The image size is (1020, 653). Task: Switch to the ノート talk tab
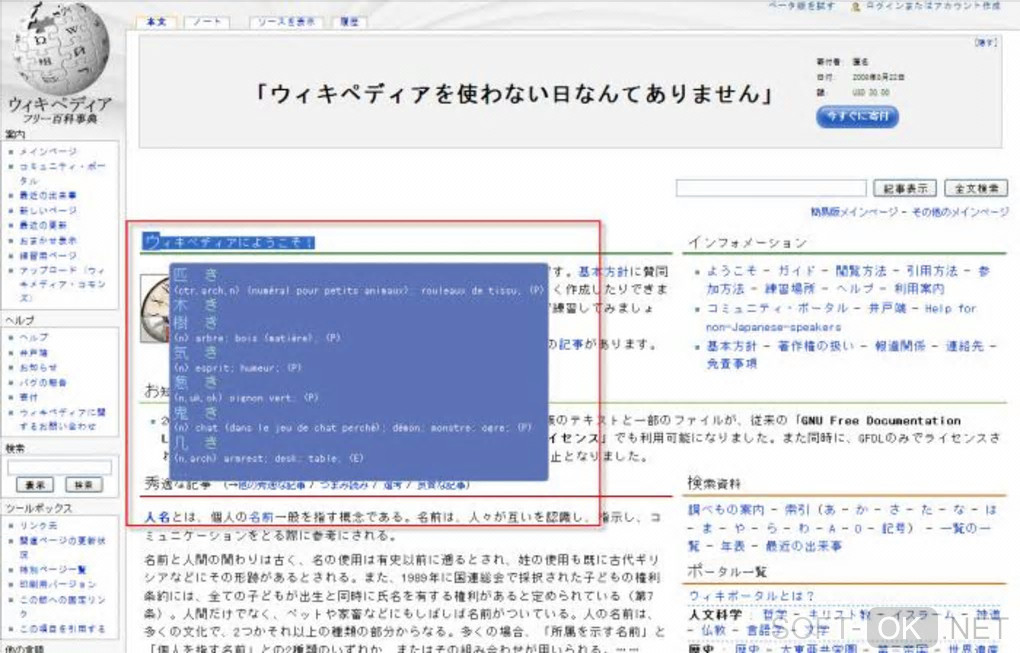point(207,22)
